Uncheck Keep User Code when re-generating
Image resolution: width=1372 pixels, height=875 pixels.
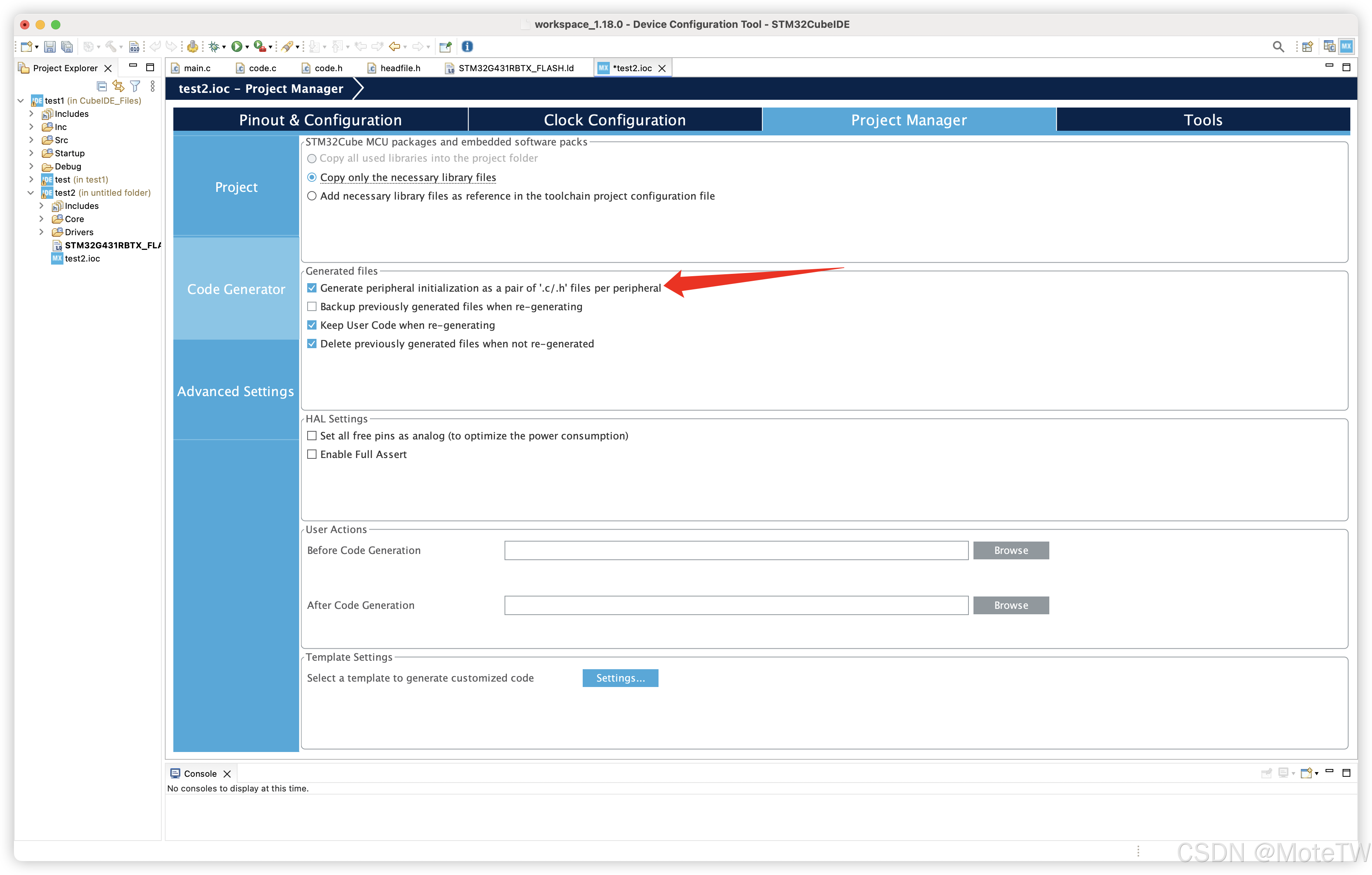[x=312, y=325]
